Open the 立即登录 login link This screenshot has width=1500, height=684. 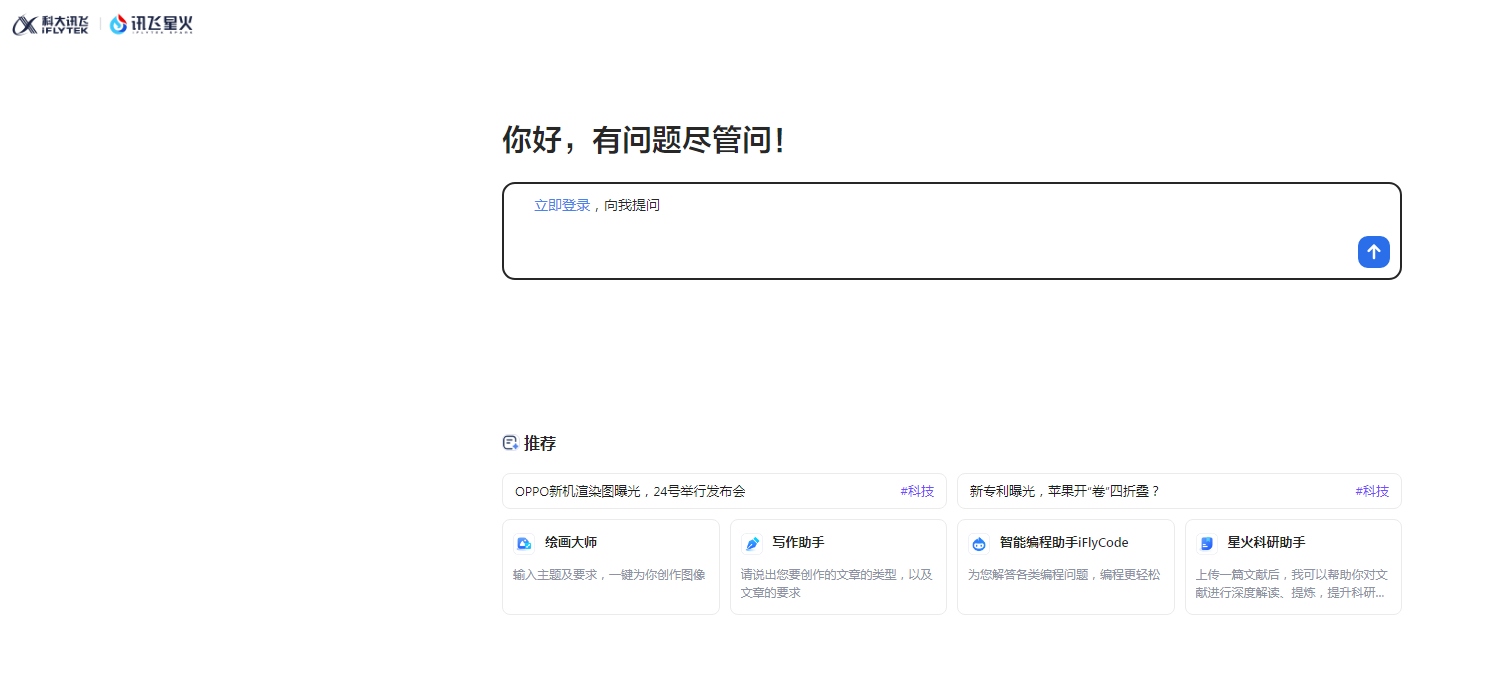[561, 204]
